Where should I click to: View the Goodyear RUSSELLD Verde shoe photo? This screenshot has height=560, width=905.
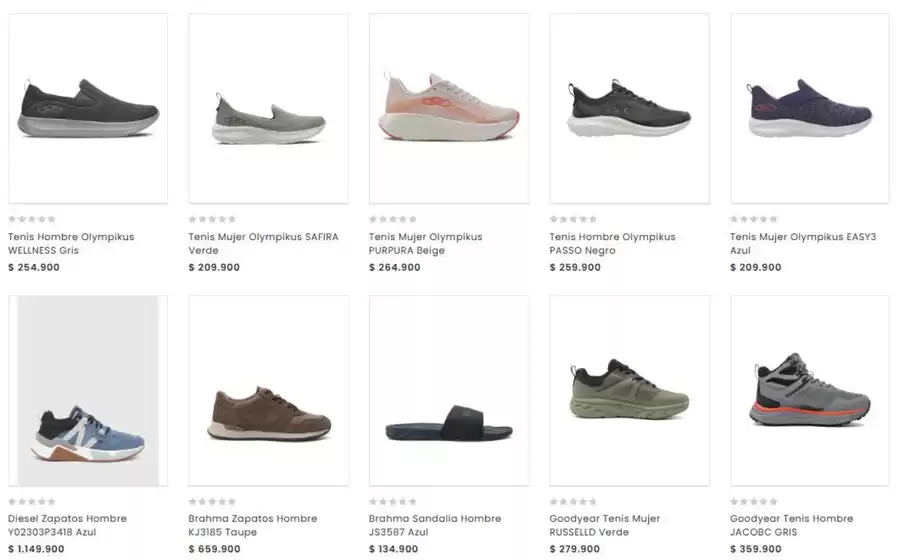[629, 390]
